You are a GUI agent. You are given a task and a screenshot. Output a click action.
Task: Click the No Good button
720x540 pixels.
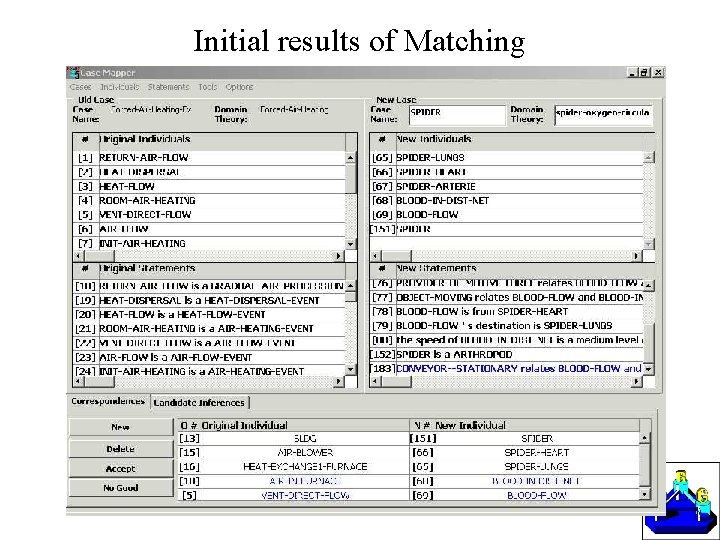(120, 488)
